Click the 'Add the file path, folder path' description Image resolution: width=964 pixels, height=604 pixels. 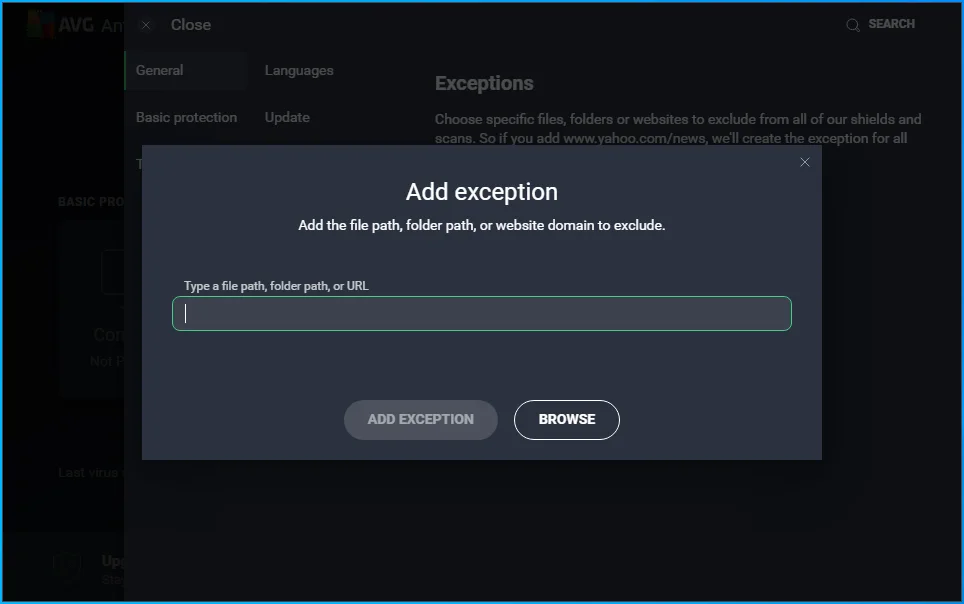[481, 225]
